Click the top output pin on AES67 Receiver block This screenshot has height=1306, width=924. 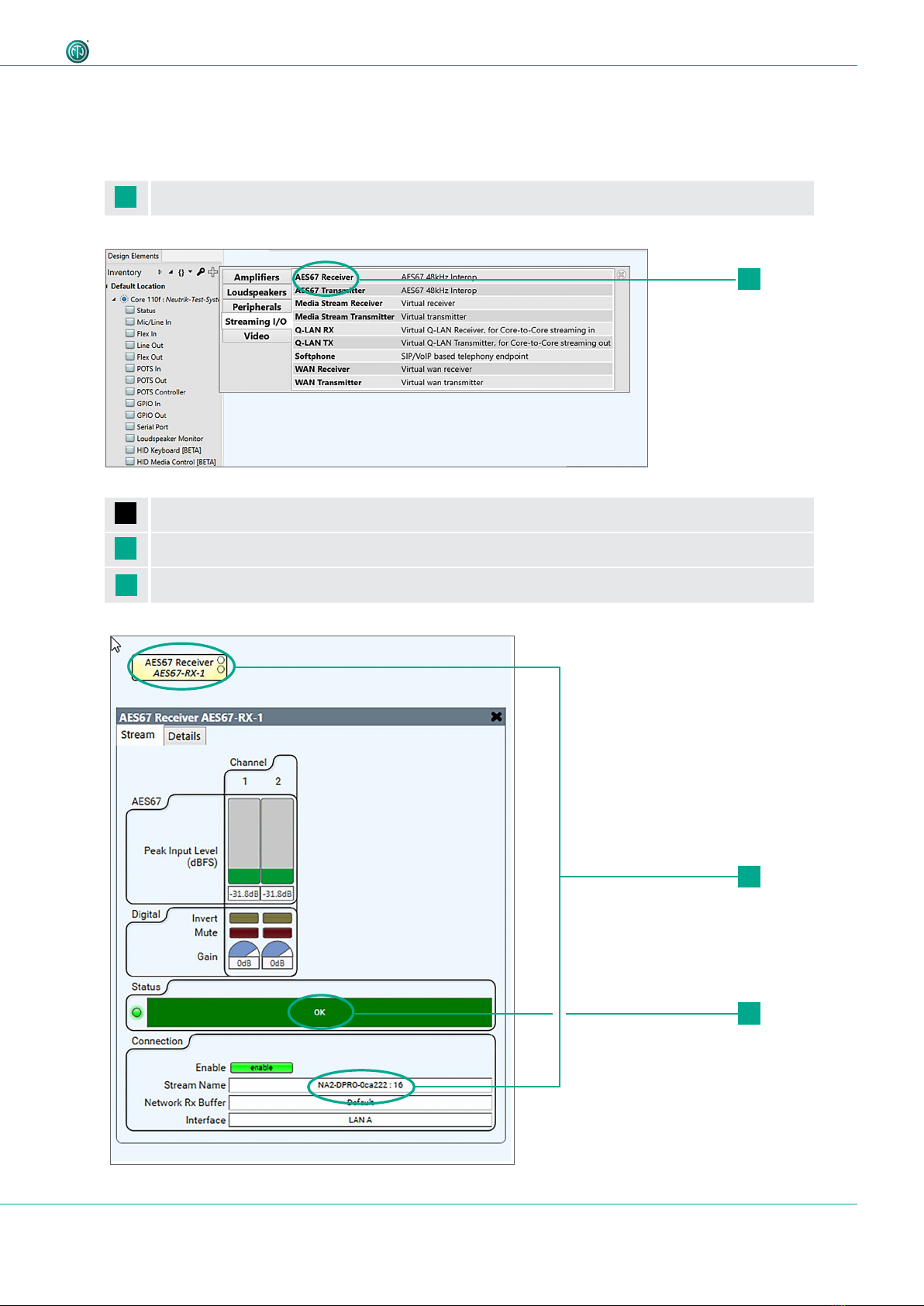tap(221, 660)
